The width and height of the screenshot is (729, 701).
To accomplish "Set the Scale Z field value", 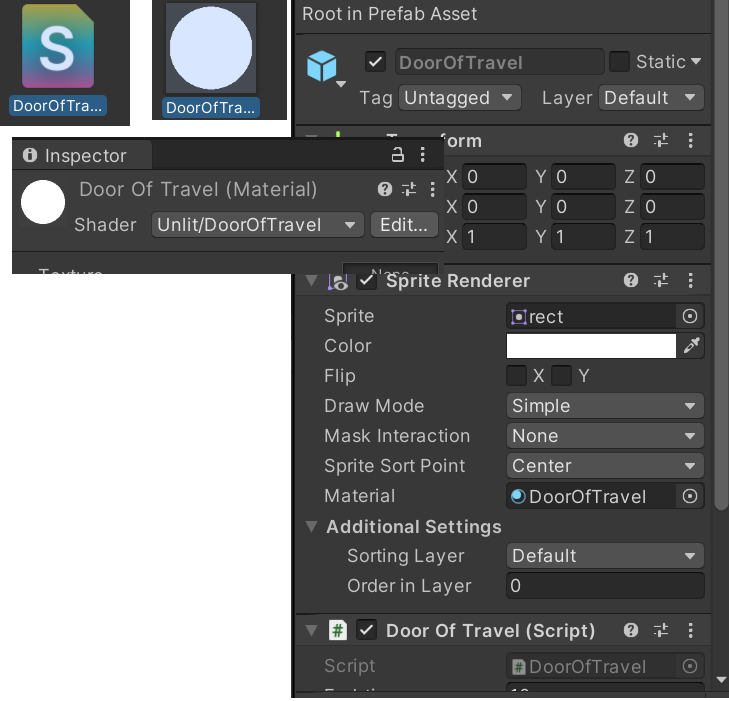I will (672, 237).
